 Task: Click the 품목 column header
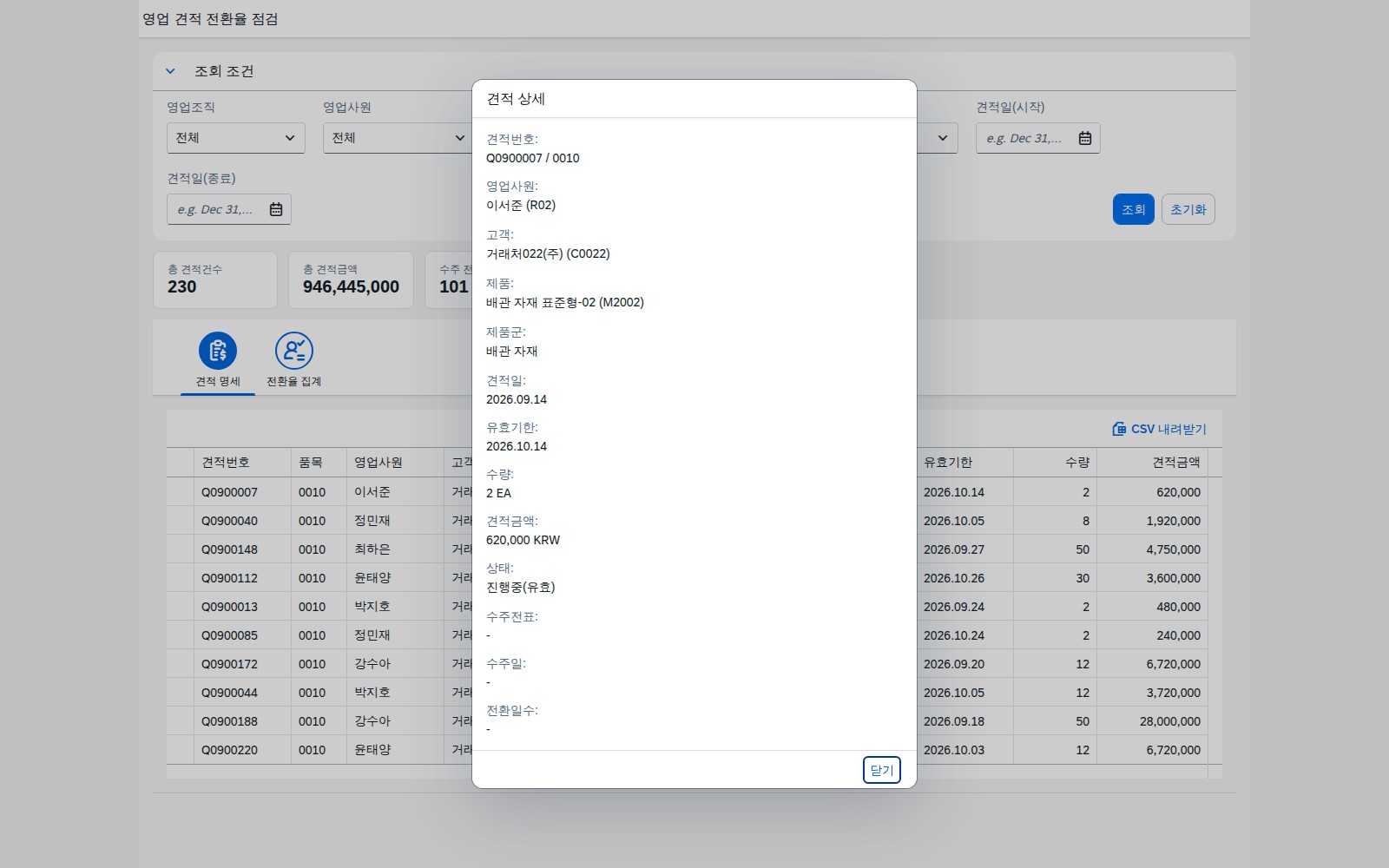point(319,463)
